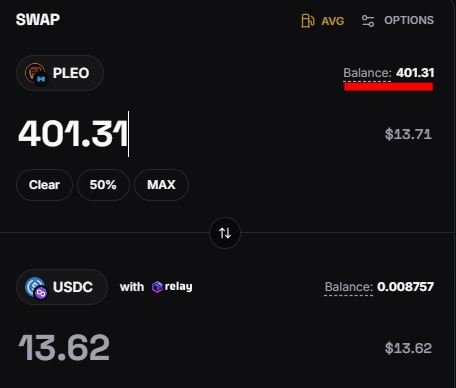Set amount to 50%
The height and width of the screenshot is (388, 456).
103,185
